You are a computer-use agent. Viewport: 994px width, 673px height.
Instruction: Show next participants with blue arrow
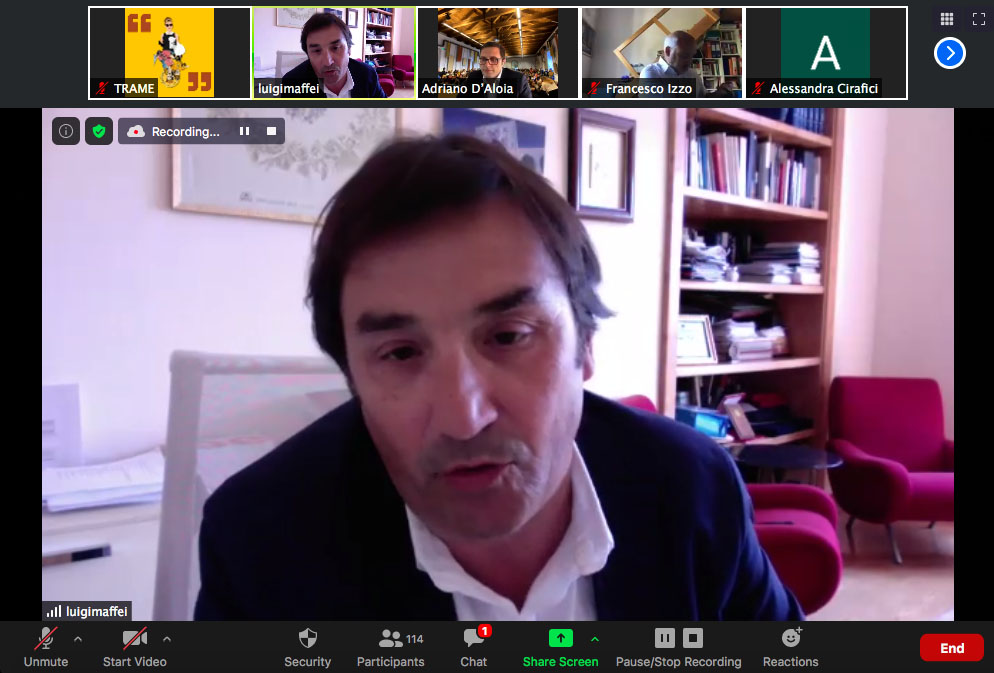click(950, 53)
